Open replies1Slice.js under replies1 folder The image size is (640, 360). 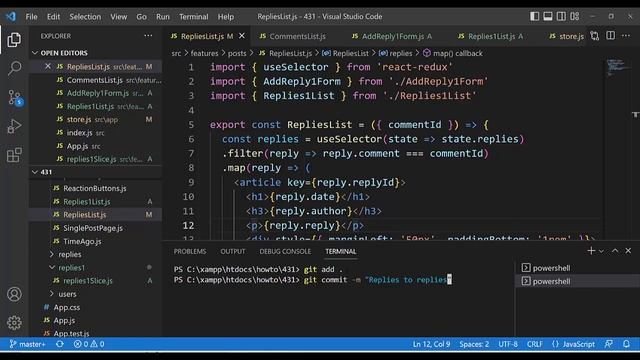(x=88, y=281)
